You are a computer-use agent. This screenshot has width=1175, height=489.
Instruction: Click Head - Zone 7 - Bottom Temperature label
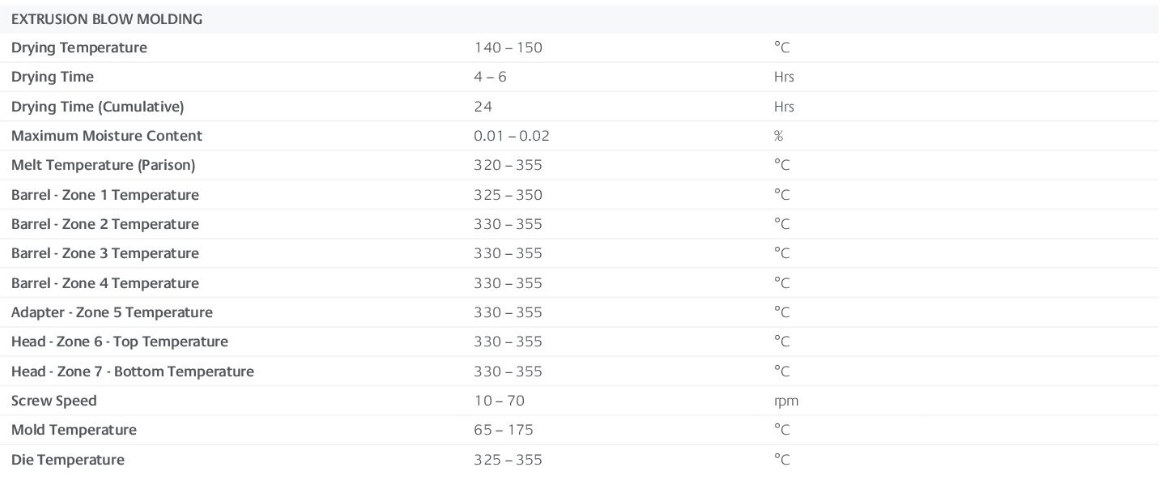pos(132,371)
